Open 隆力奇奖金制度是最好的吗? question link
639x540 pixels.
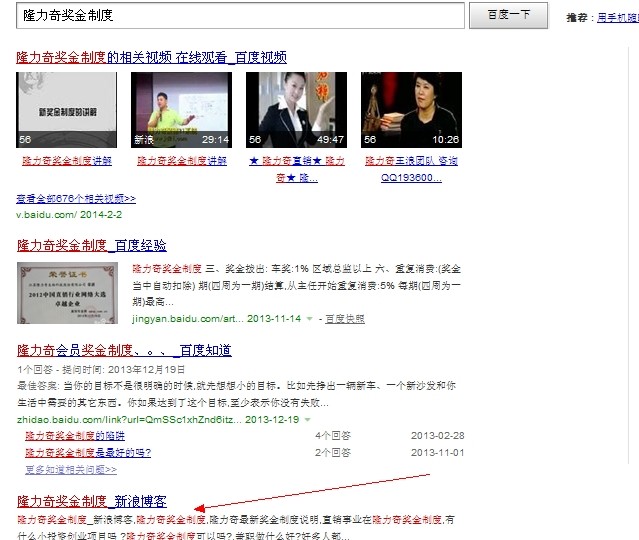[88, 453]
